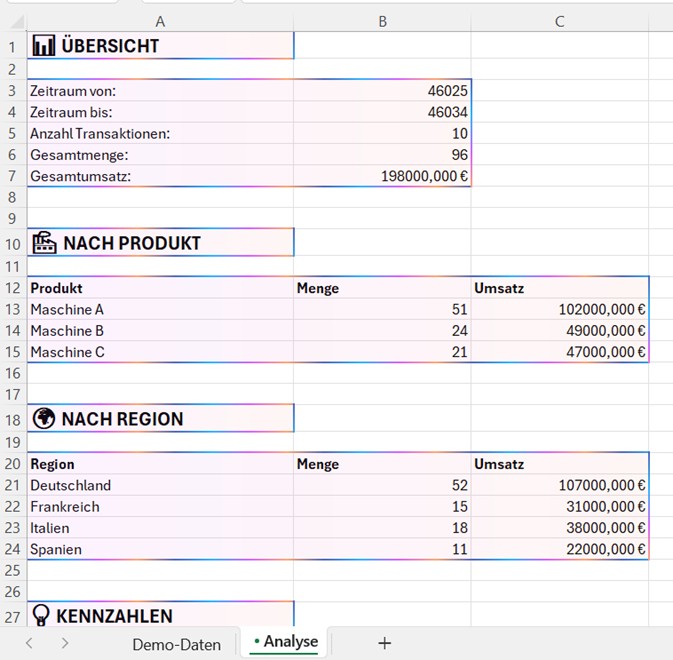
Task: Click the column C header
Action: (559, 21)
